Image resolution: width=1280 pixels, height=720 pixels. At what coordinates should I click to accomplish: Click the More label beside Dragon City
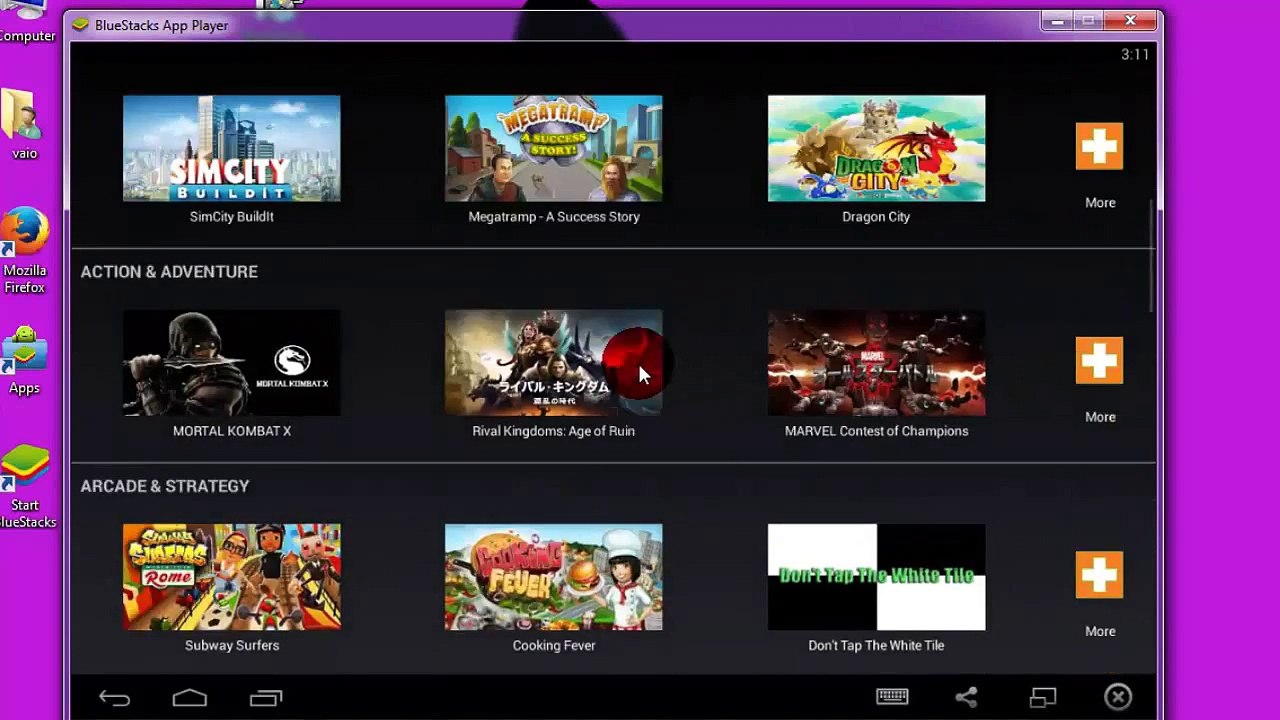pos(1100,203)
